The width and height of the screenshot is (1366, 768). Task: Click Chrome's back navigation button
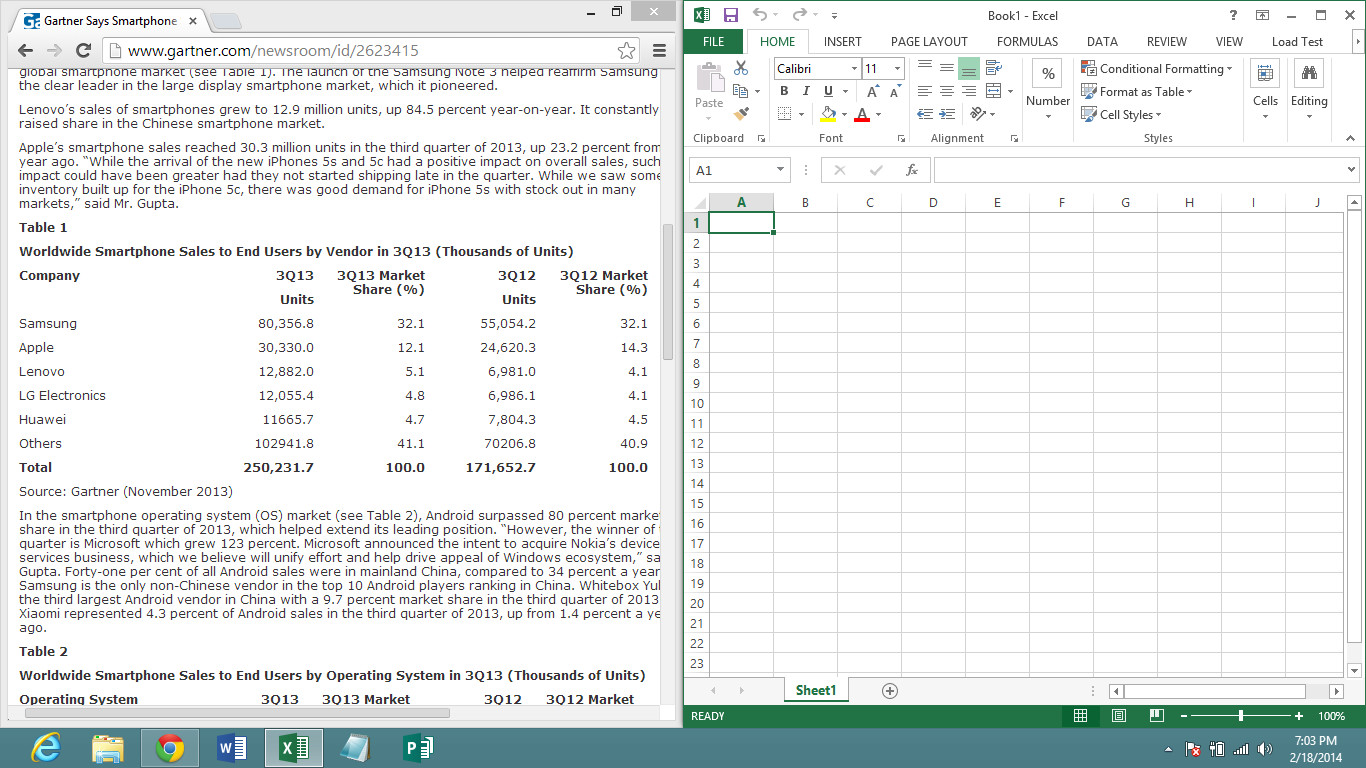26,50
